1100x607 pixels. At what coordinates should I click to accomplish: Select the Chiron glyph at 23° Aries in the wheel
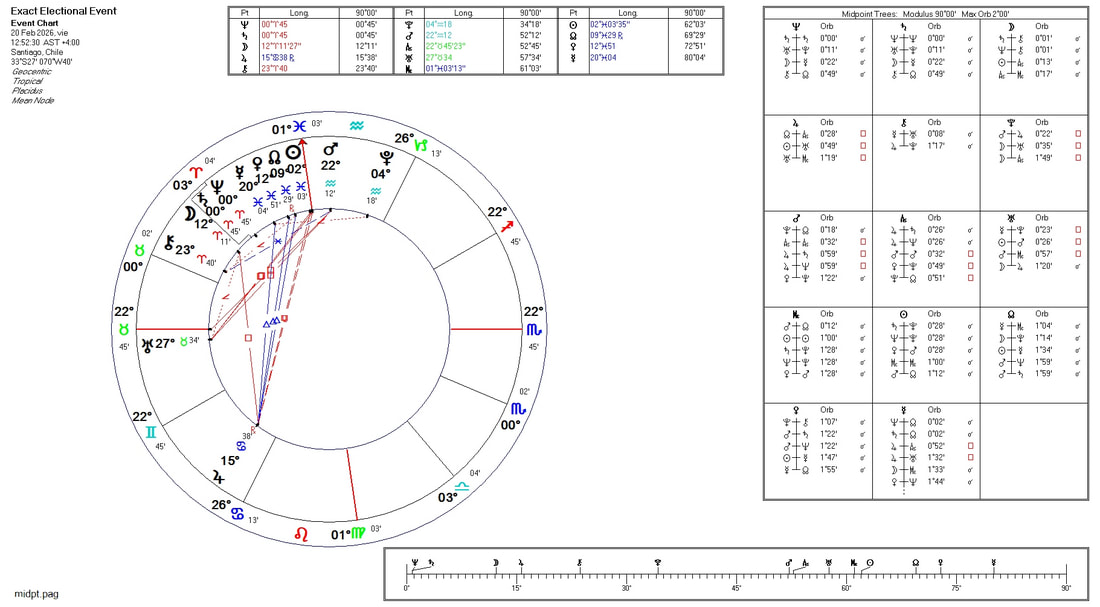170,242
